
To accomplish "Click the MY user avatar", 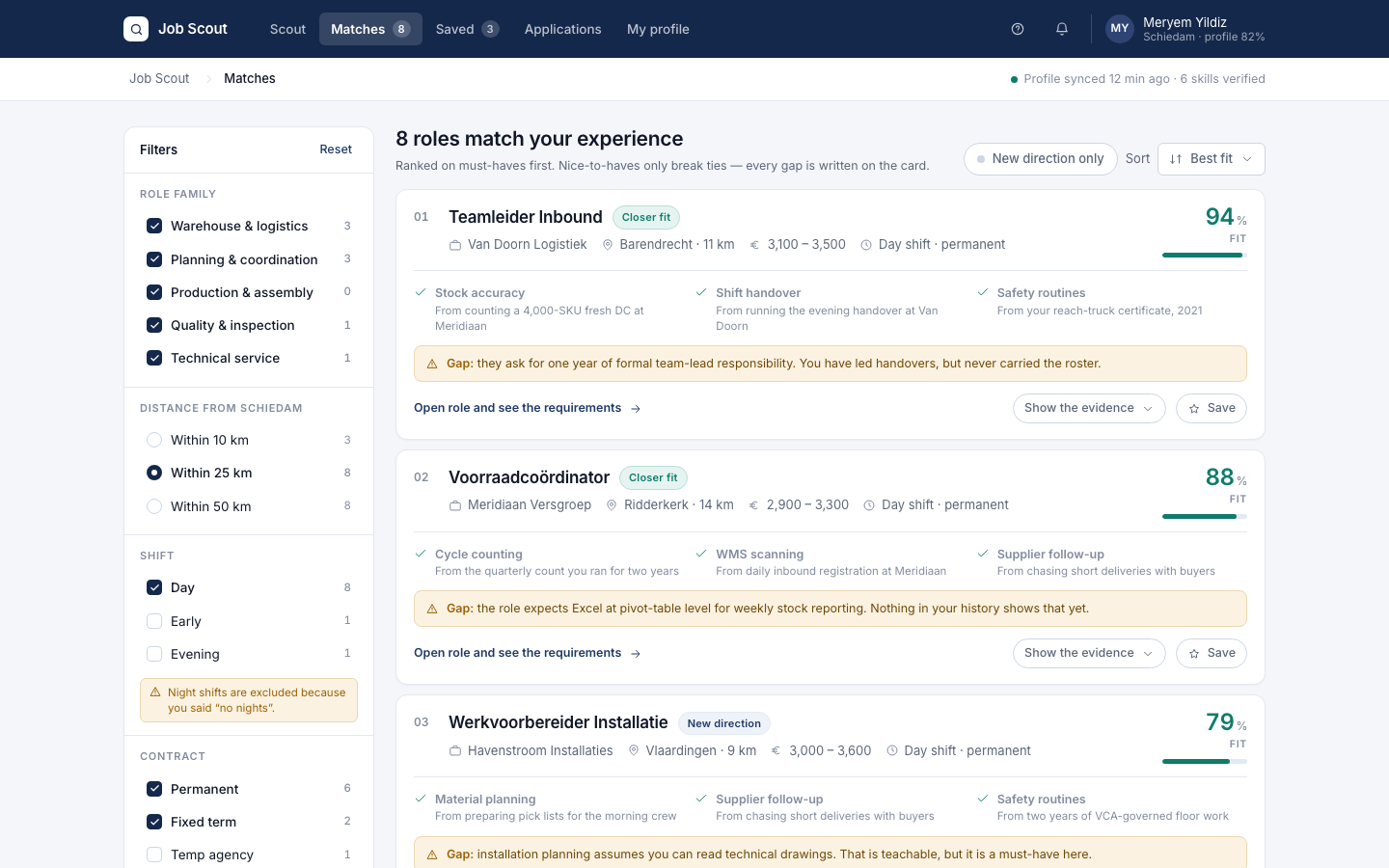I will pyautogui.click(x=1119, y=29).
